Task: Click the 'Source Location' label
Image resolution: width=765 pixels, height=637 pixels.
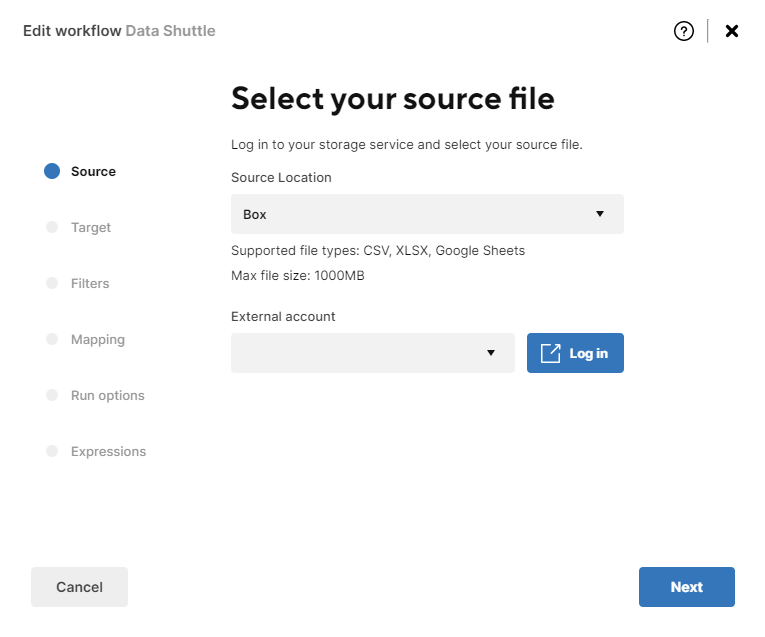Action: click(x=281, y=178)
